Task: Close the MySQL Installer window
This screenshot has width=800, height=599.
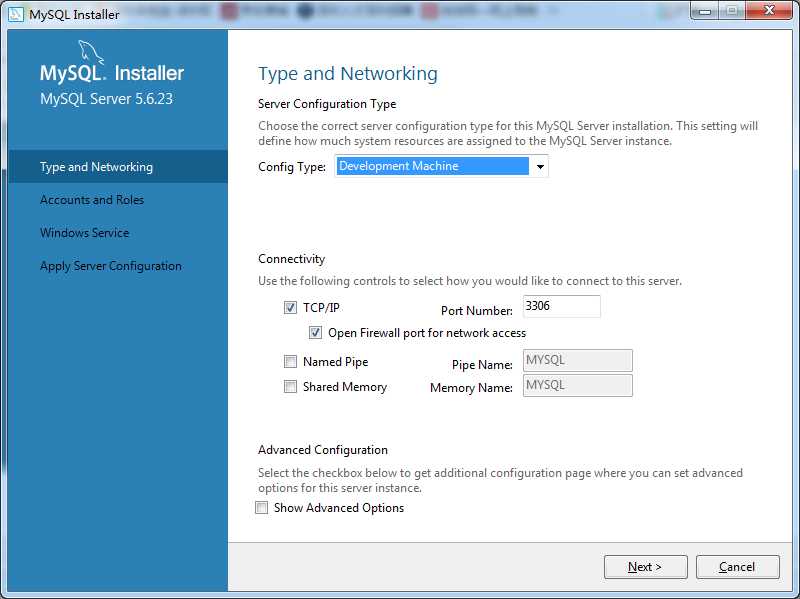Action: (769, 10)
